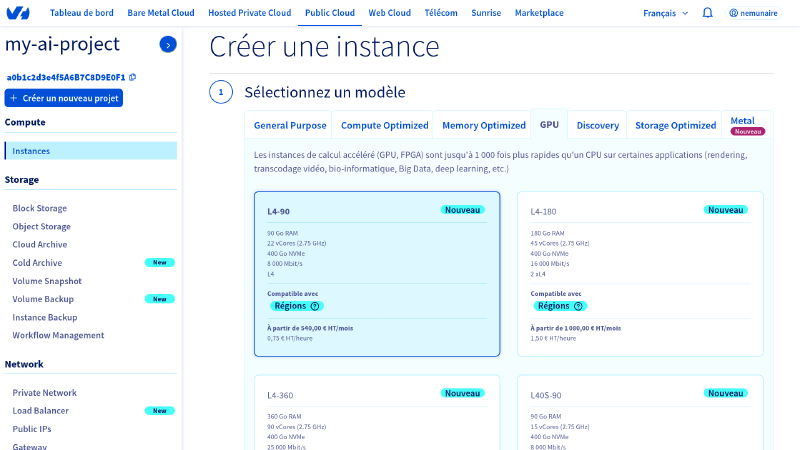This screenshot has width=800, height=450.
Task: Open the notifications bell
Action: pyautogui.click(x=707, y=13)
